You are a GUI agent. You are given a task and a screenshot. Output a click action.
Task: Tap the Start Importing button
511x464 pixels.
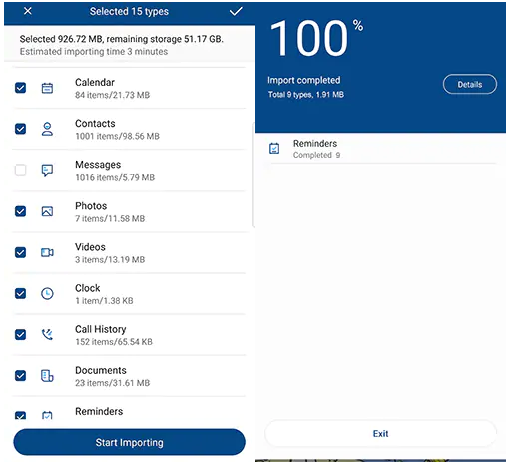click(129, 442)
